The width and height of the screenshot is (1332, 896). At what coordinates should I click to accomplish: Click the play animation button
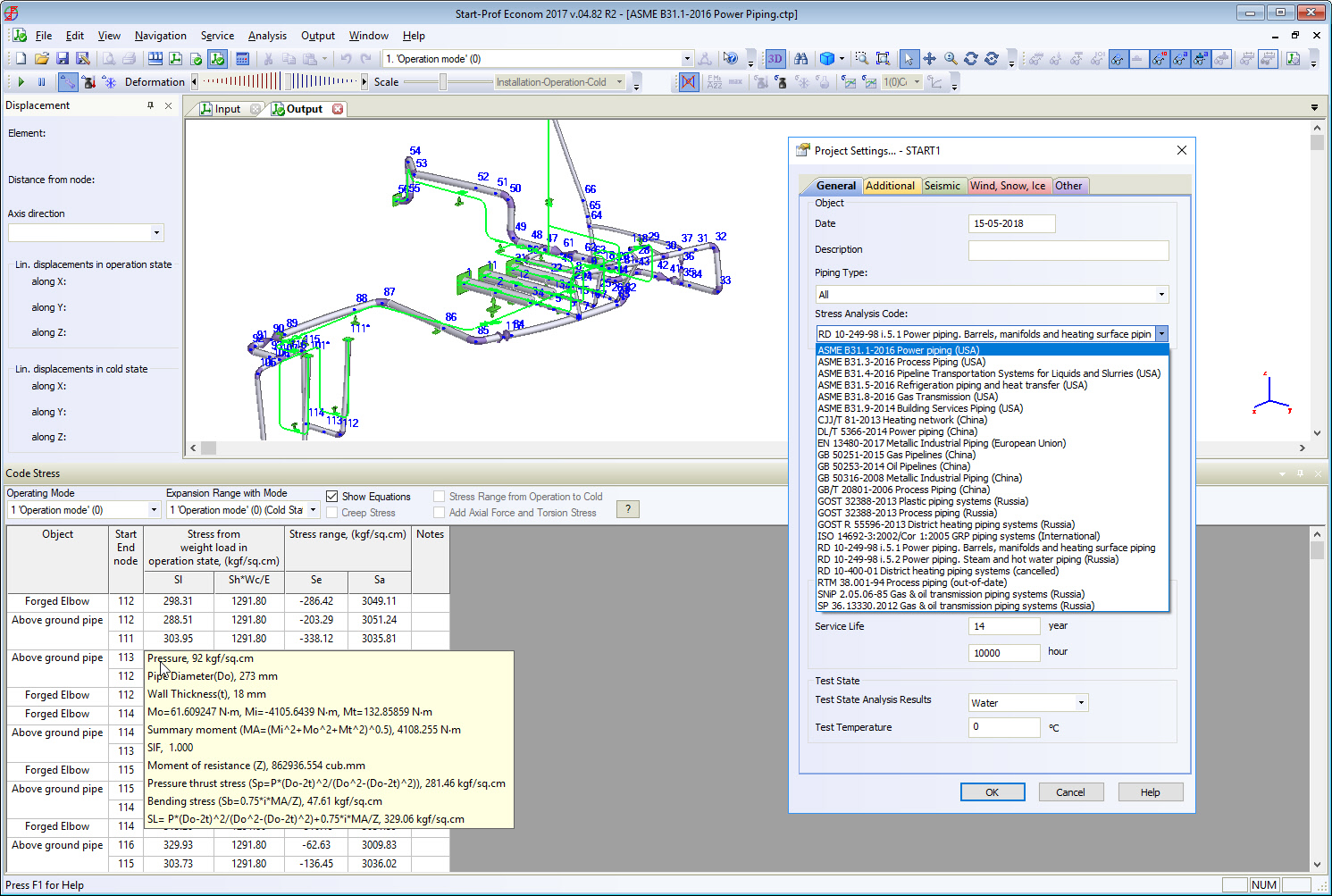point(21,82)
